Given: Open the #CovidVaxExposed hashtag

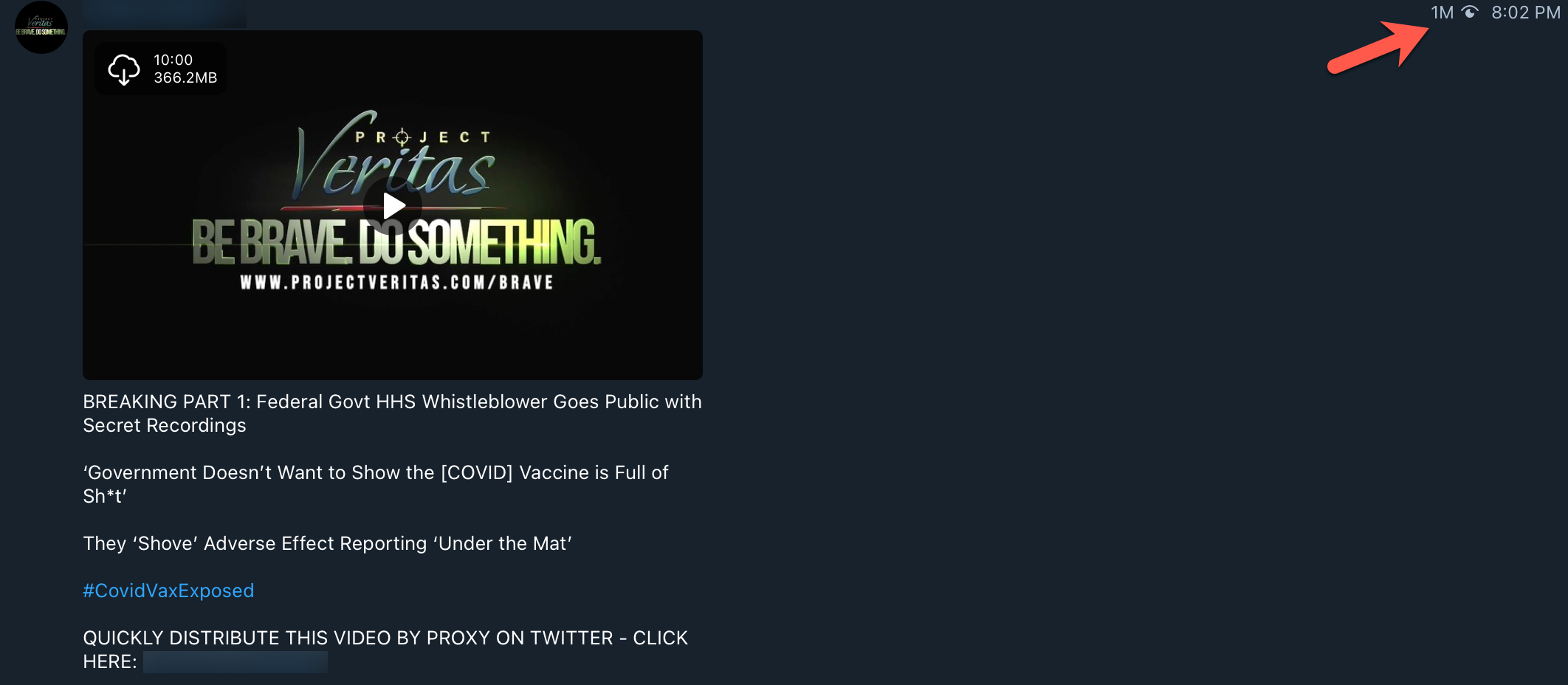Looking at the screenshot, I should click(x=168, y=591).
